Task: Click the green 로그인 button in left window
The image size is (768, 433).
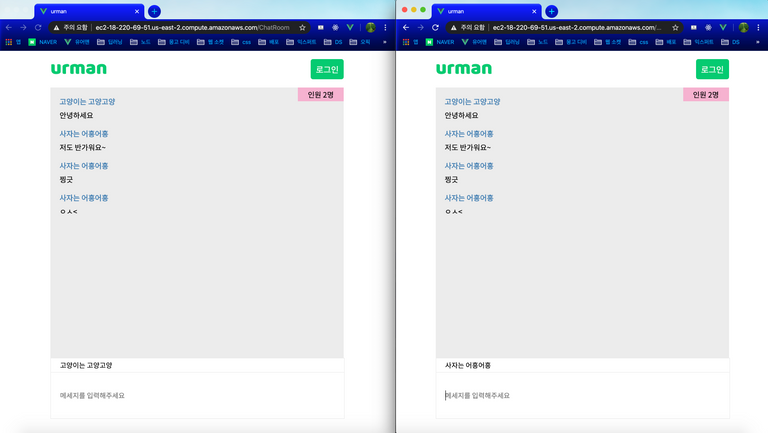Action: (327, 69)
